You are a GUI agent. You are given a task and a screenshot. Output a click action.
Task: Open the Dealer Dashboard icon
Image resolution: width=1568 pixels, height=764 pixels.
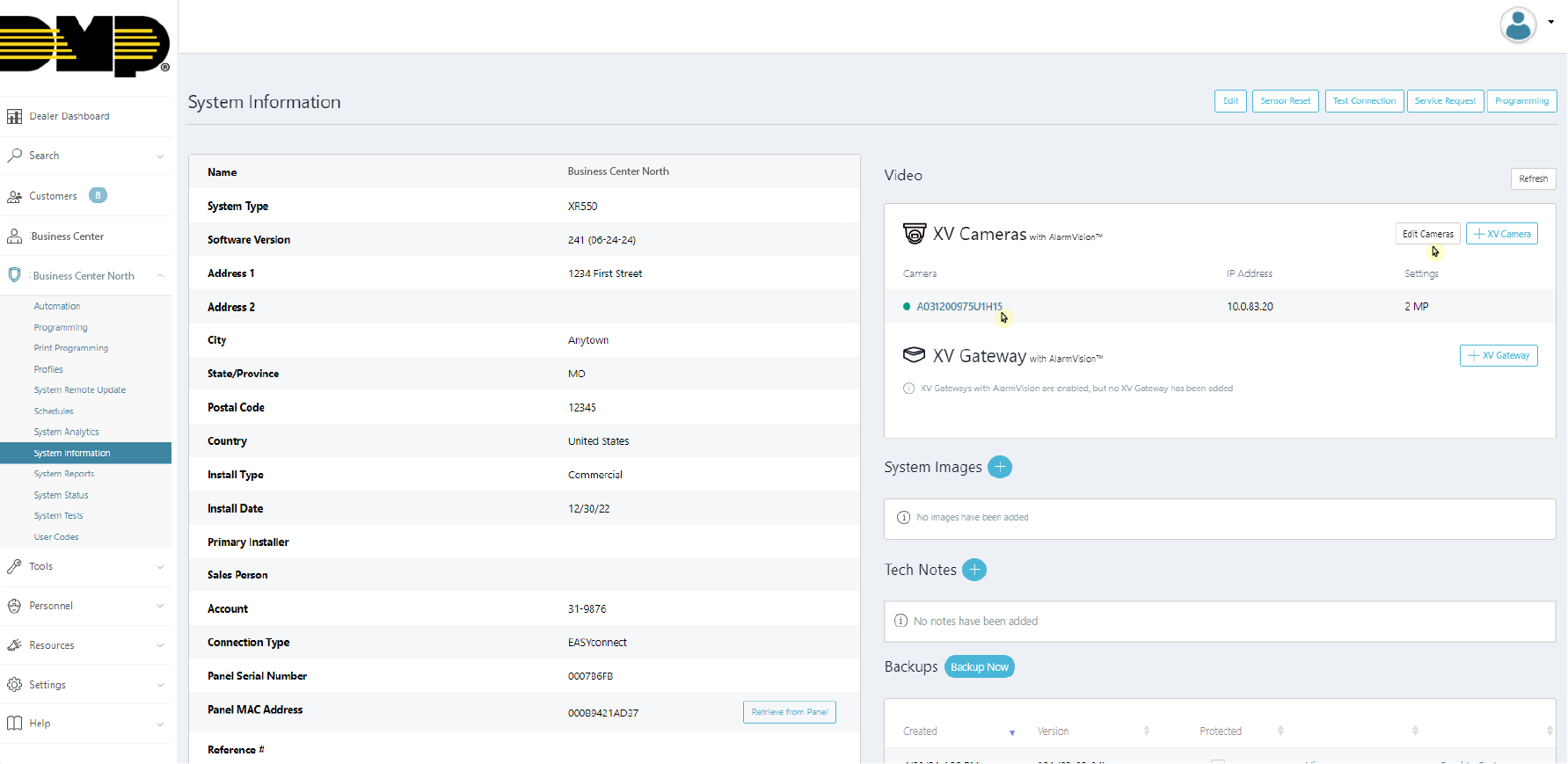point(14,116)
